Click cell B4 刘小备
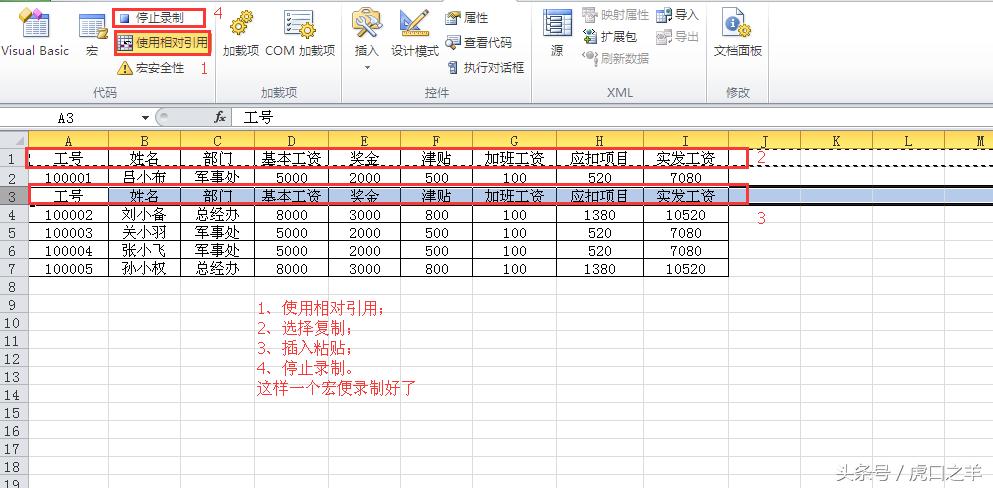Viewport: 993px width, 488px height. (144, 215)
